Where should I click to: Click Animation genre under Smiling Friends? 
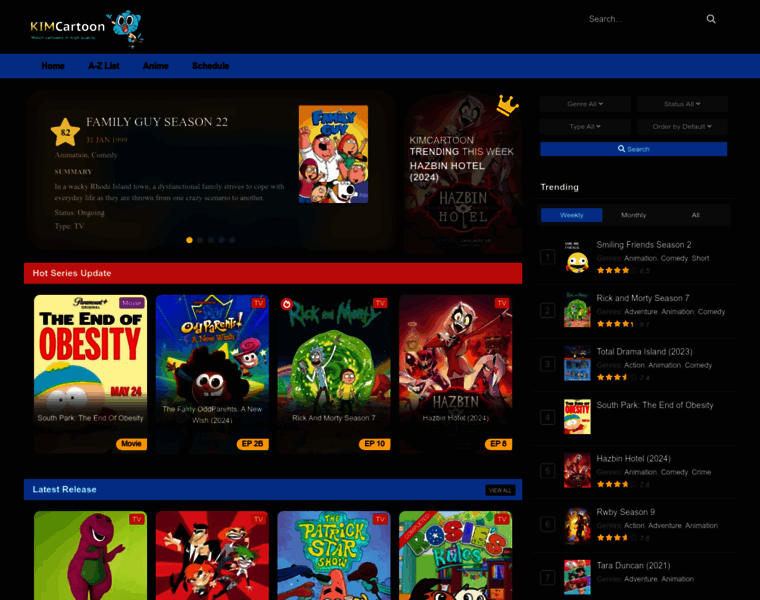tap(640, 258)
